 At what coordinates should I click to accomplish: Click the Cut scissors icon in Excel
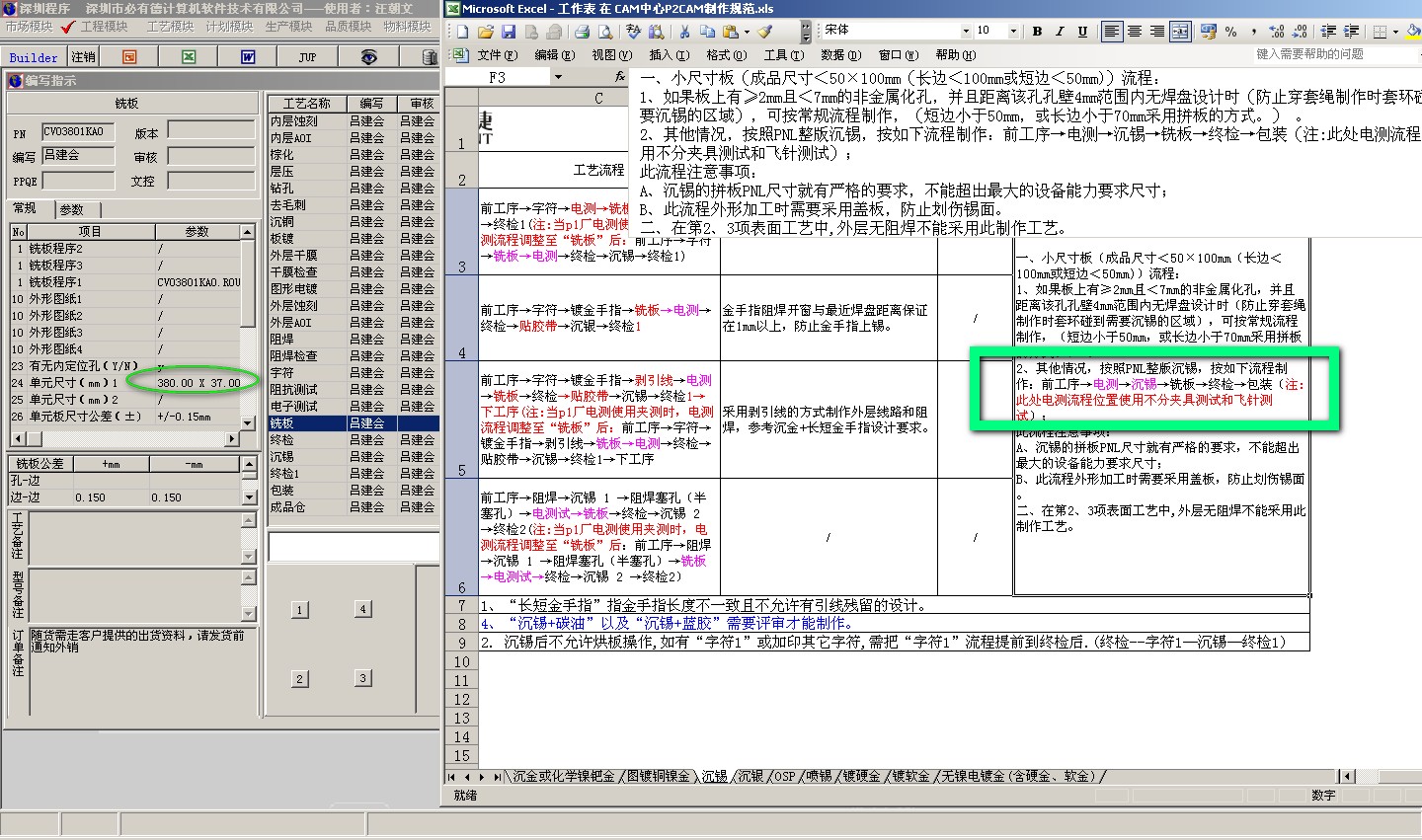click(684, 32)
